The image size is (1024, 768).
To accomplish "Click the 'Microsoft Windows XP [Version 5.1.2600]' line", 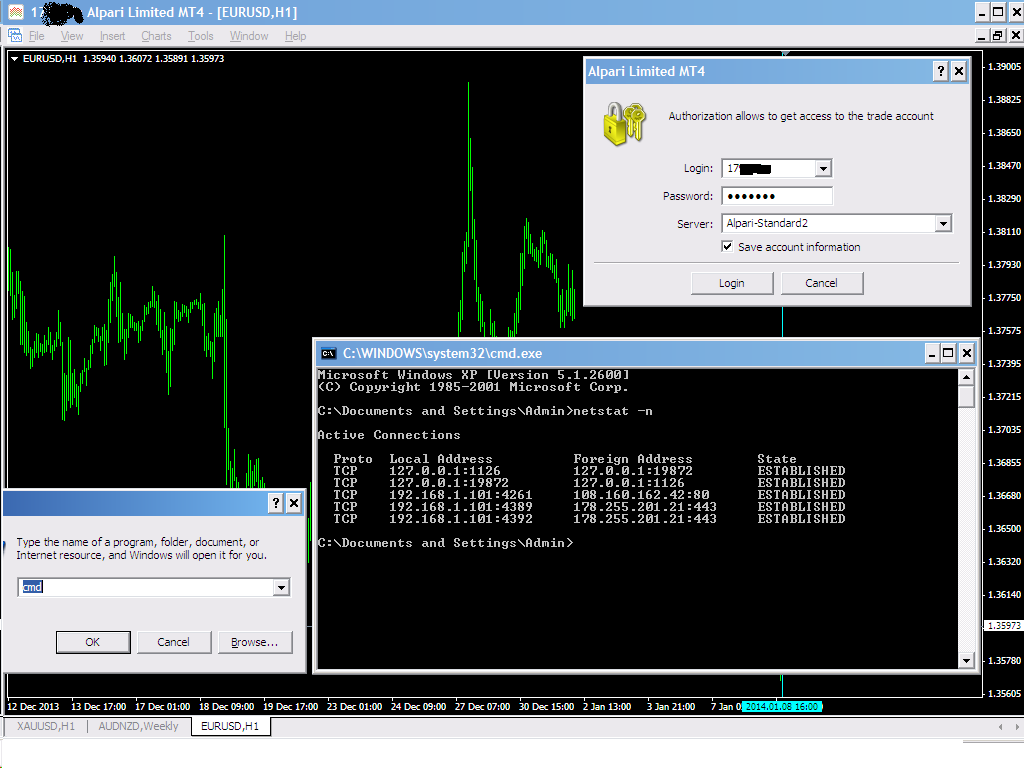I will pyautogui.click(x=473, y=375).
